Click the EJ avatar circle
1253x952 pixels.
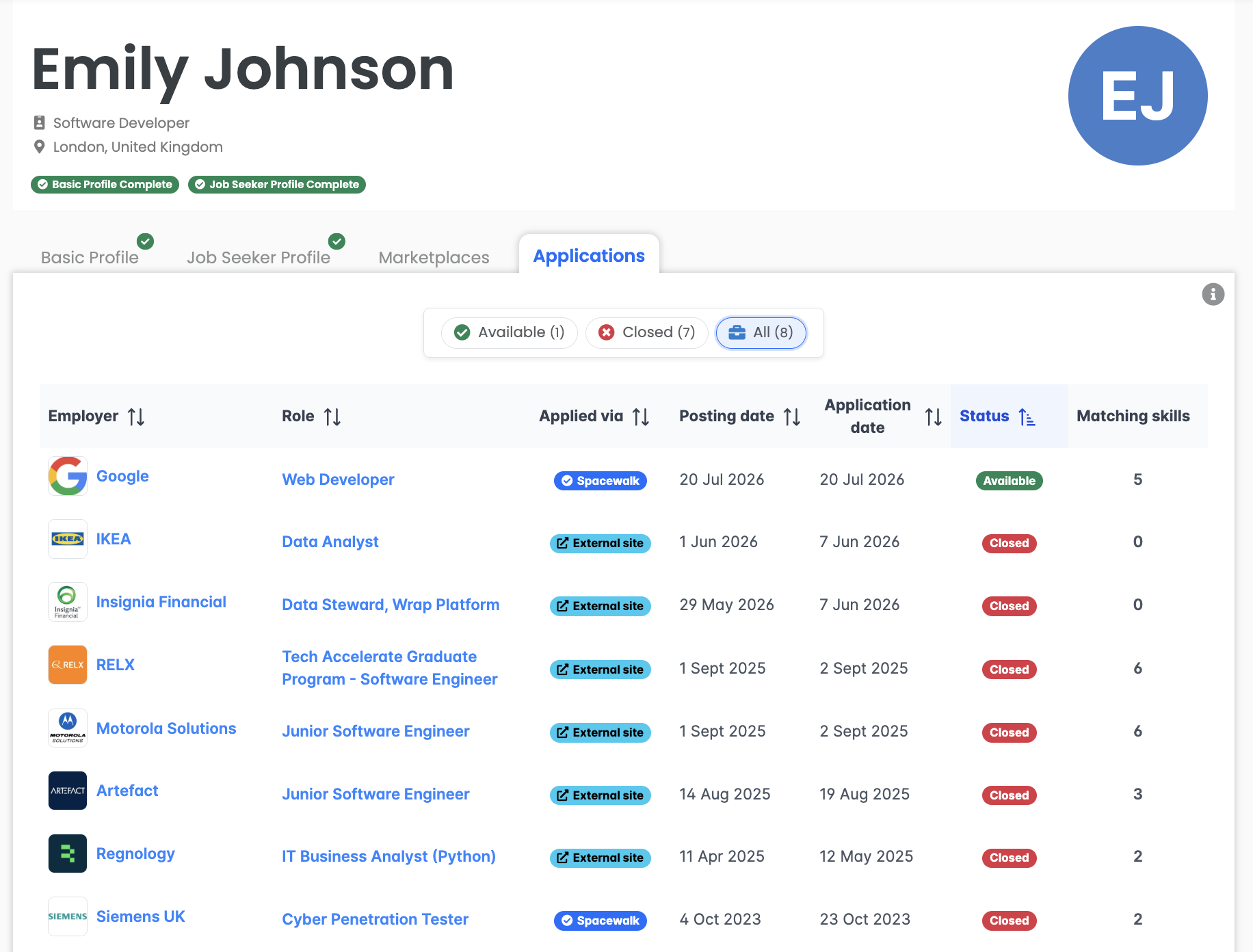1137,96
